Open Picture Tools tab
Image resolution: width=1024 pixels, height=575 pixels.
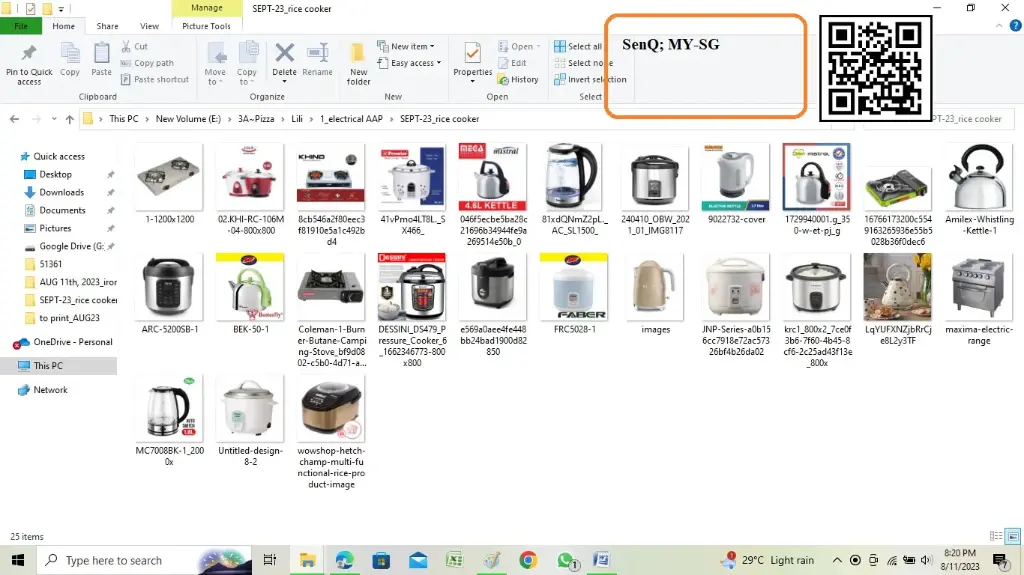(206, 26)
